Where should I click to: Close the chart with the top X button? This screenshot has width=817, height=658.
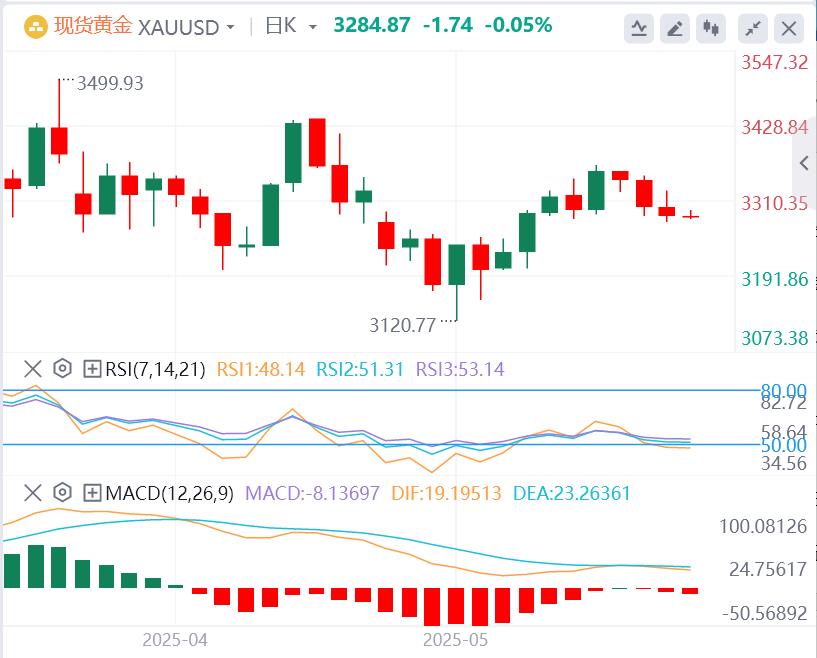coord(790,28)
